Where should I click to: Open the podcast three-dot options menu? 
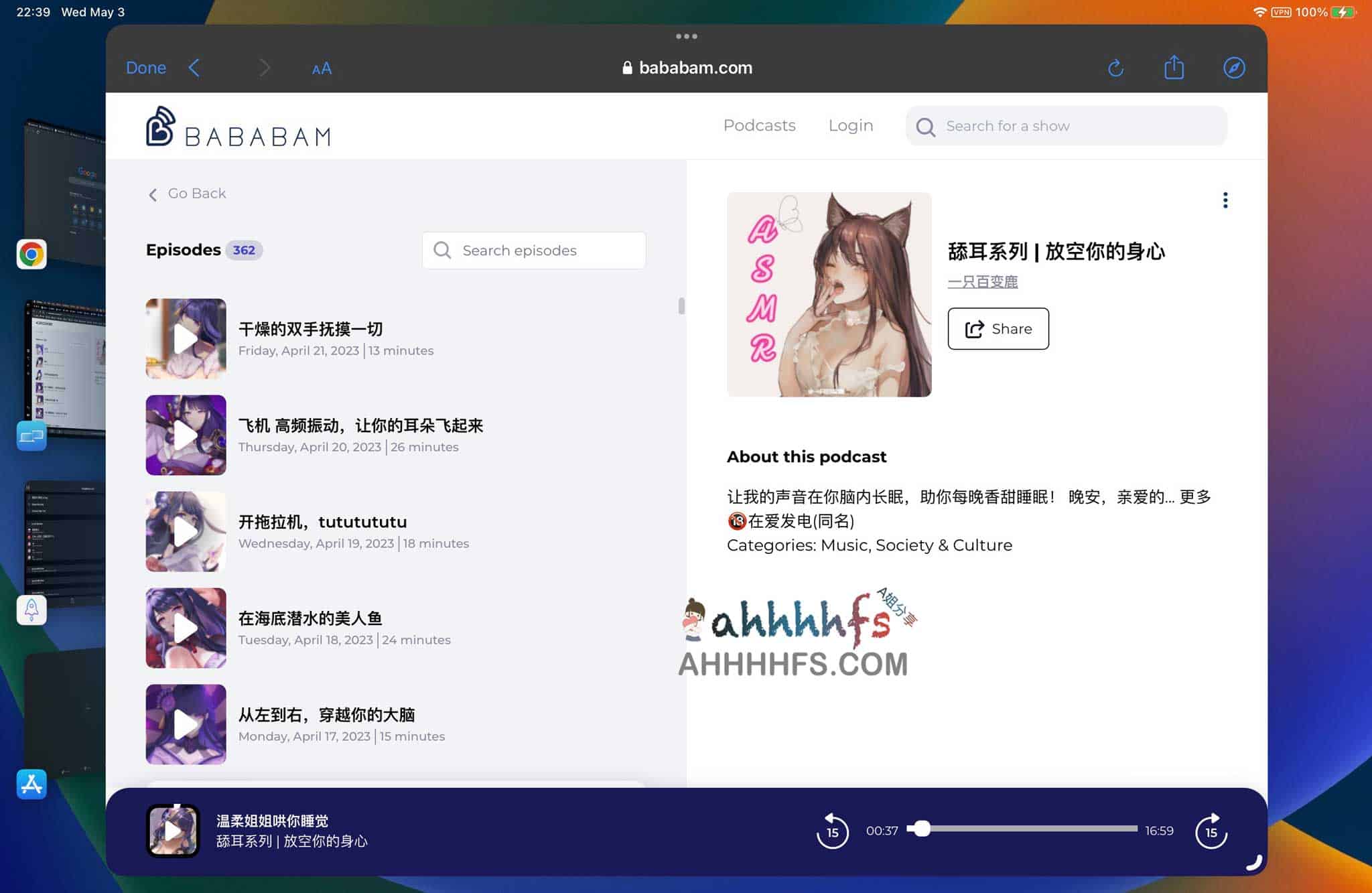pyautogui.click(x=1225, y=200)
